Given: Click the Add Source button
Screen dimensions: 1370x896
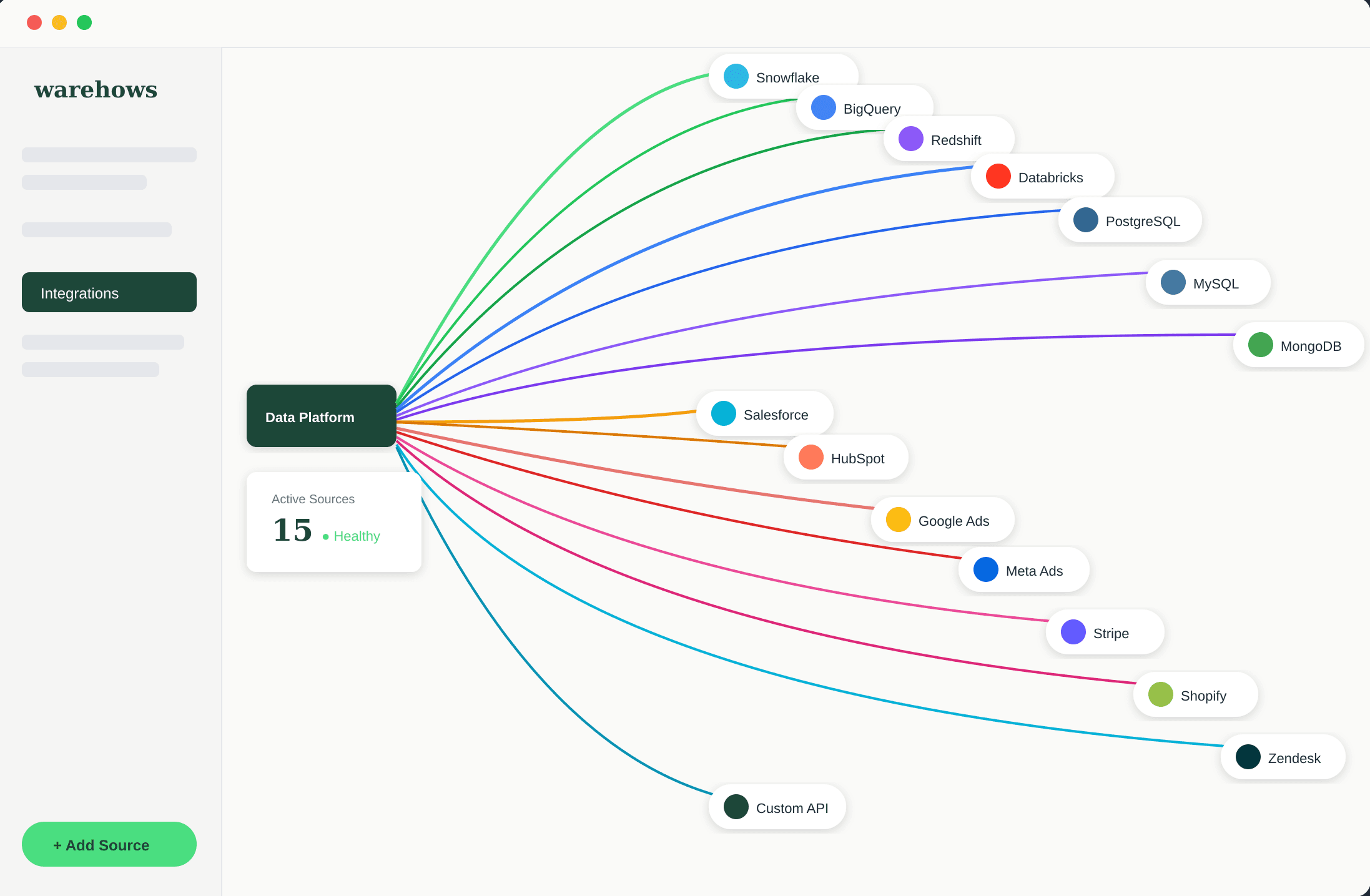Looking at the screenshot, I should pyautogui.click(x=109, y=844).
